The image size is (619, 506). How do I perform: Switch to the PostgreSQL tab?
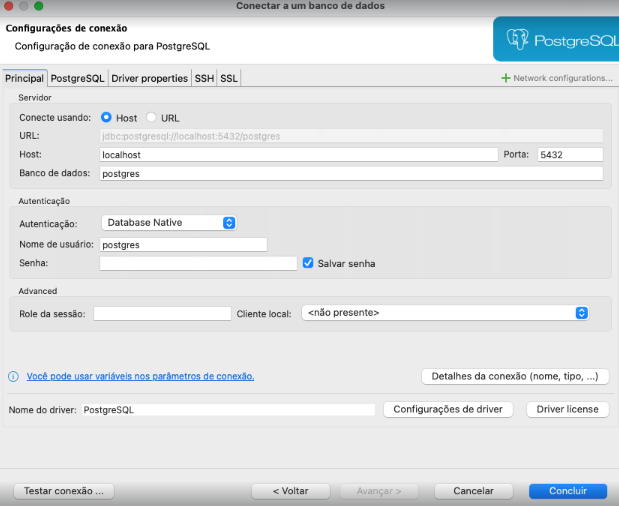[77, 78]
